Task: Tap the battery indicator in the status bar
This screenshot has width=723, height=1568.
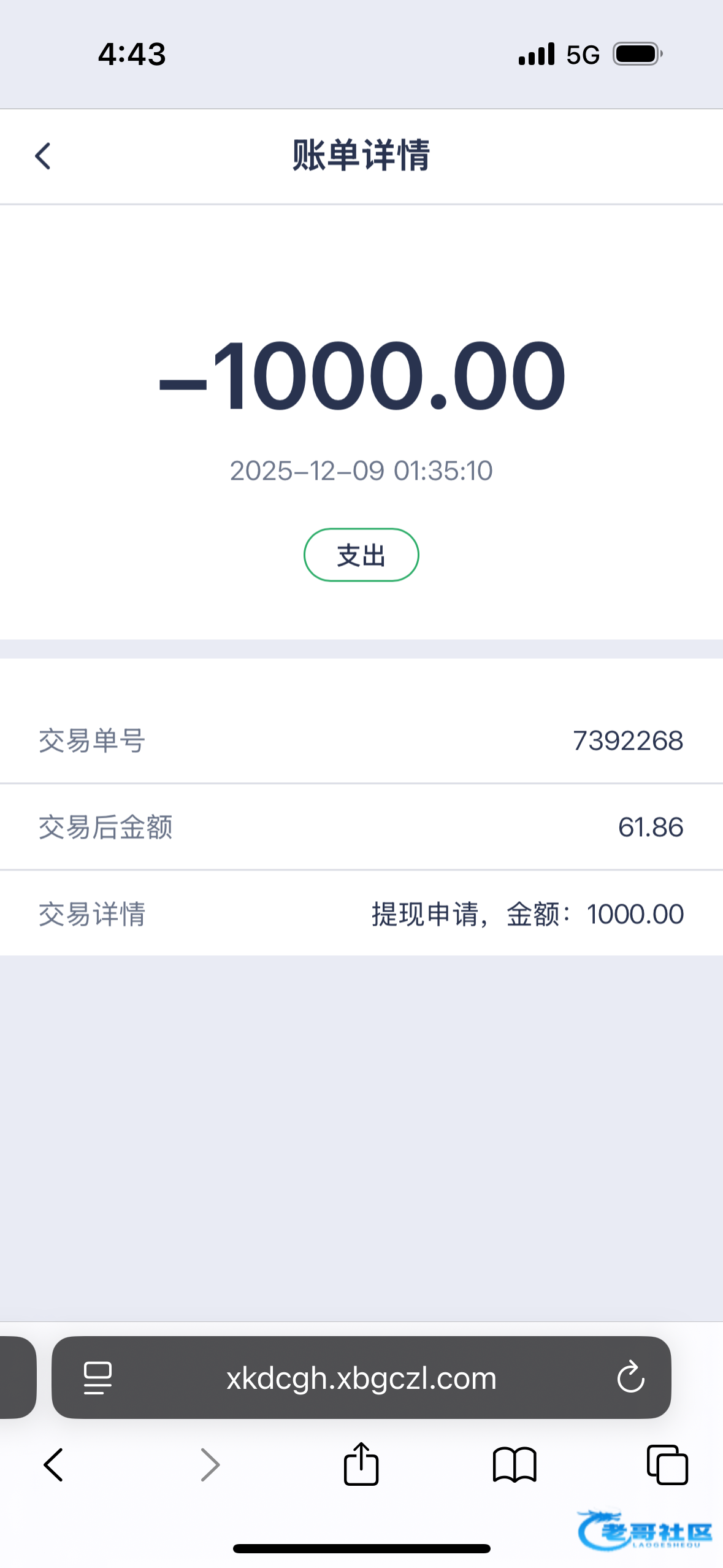Action: coord(638,54)
